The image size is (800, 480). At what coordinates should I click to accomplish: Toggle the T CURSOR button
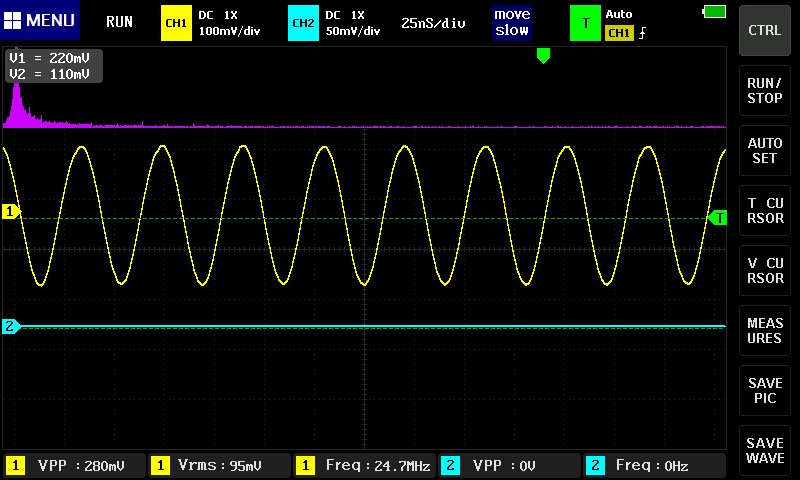[x=765, y=211]
